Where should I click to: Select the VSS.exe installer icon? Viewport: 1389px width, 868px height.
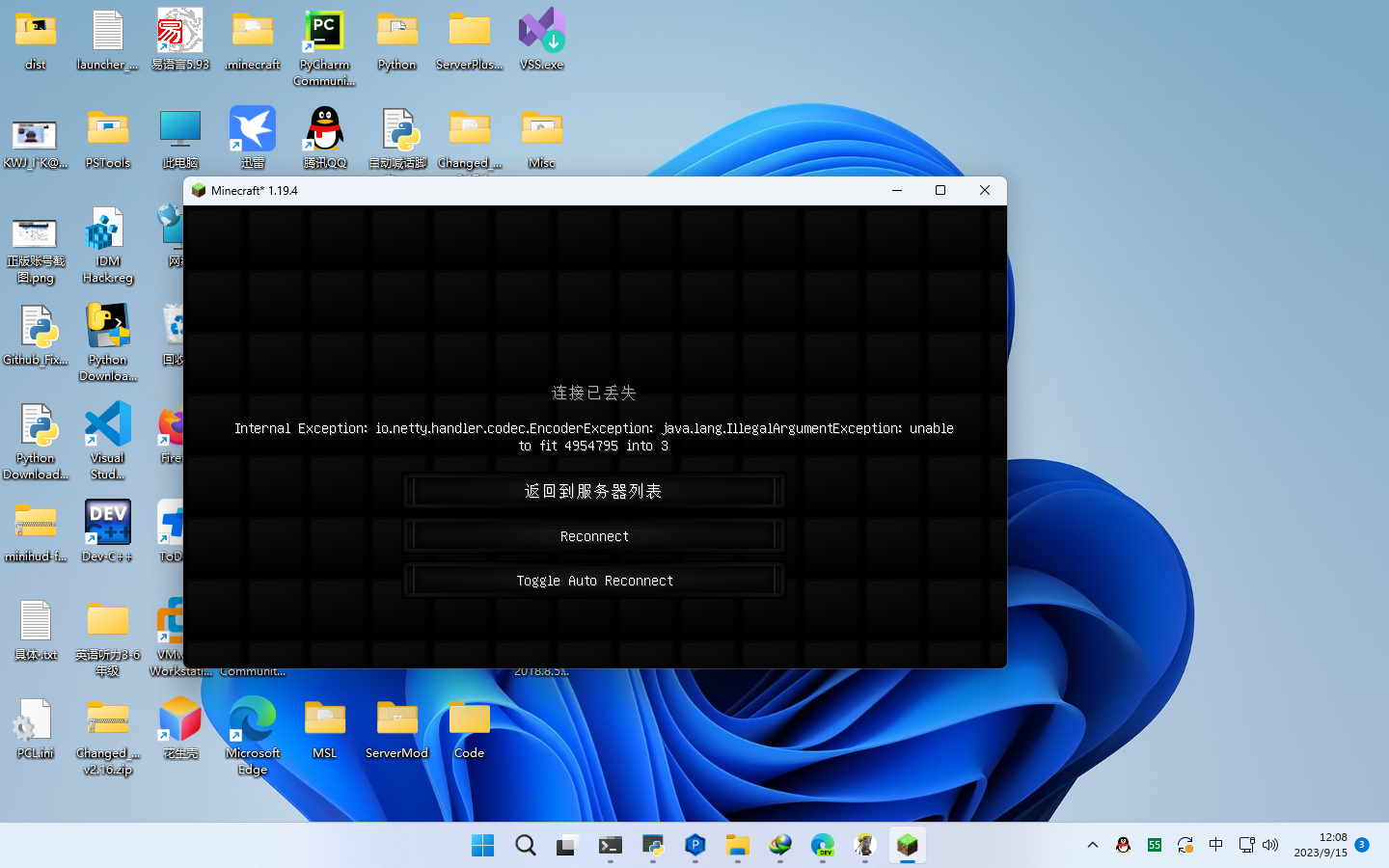tap(542, 41)
